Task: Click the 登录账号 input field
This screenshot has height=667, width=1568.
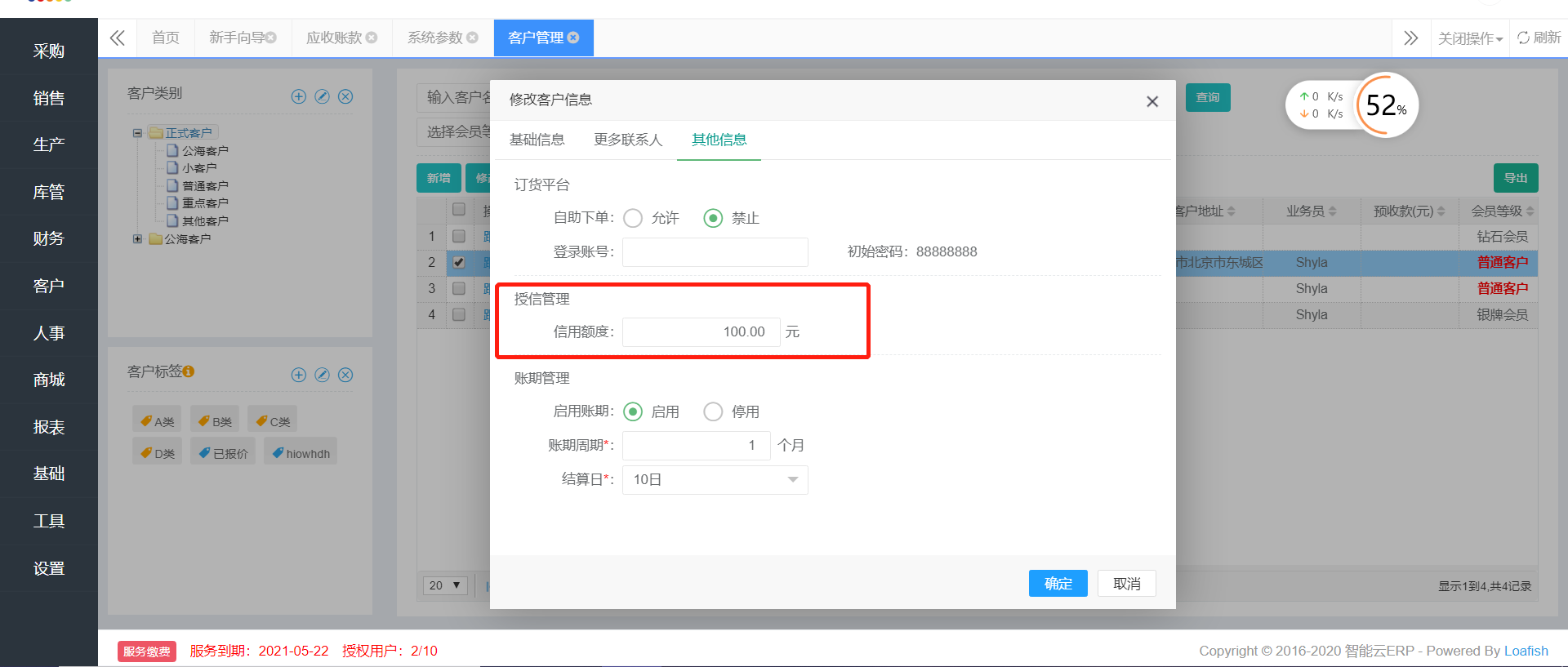Action: pyautogui.click(x=715, y=252)
